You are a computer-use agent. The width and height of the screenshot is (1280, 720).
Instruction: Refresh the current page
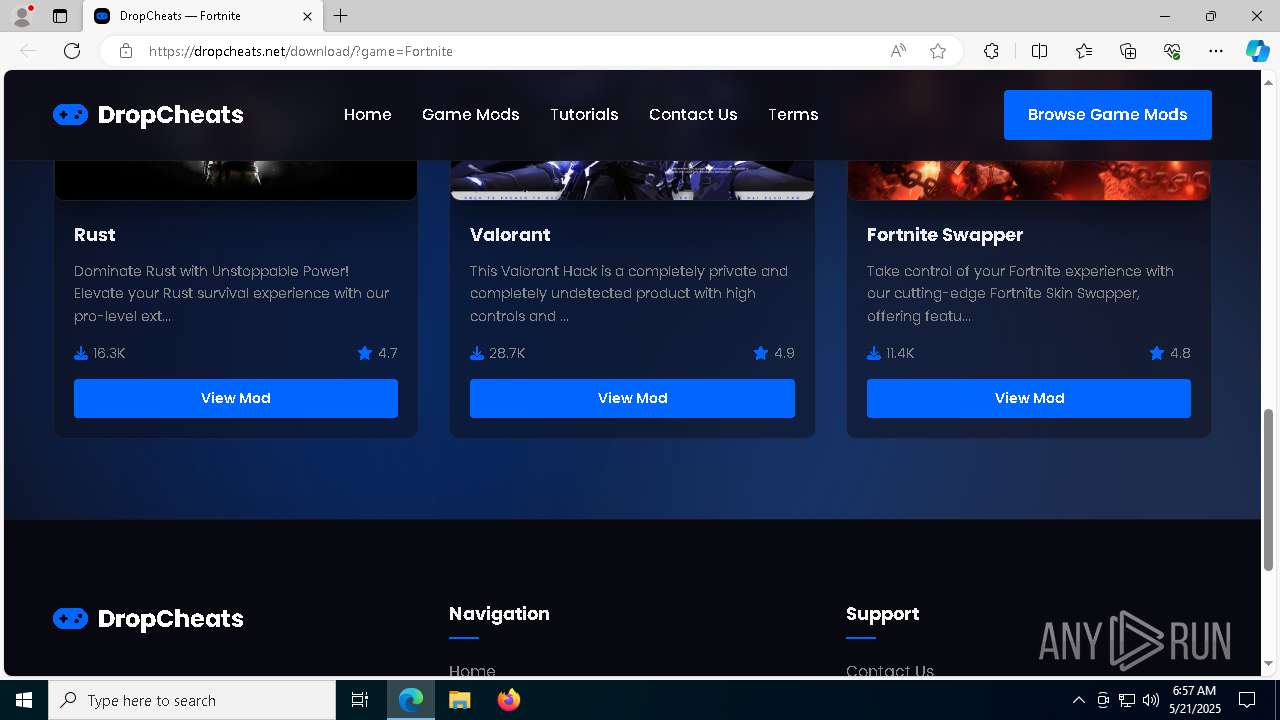pos(72,51)
